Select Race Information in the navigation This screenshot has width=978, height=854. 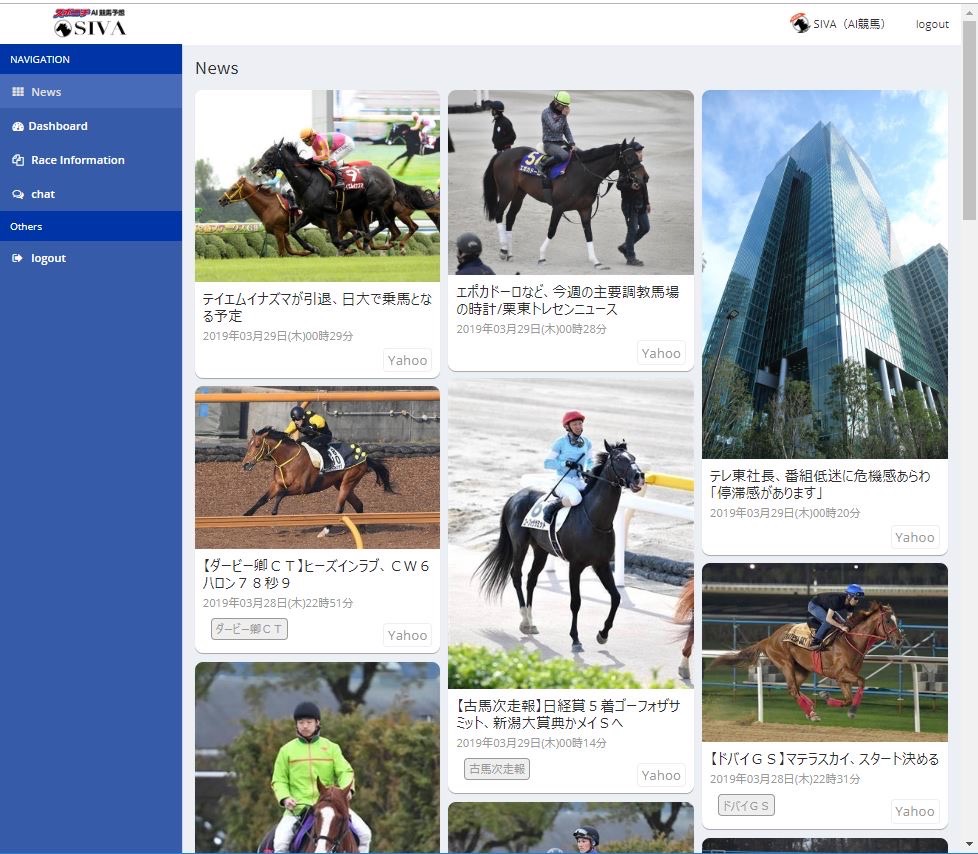(91, 160)
